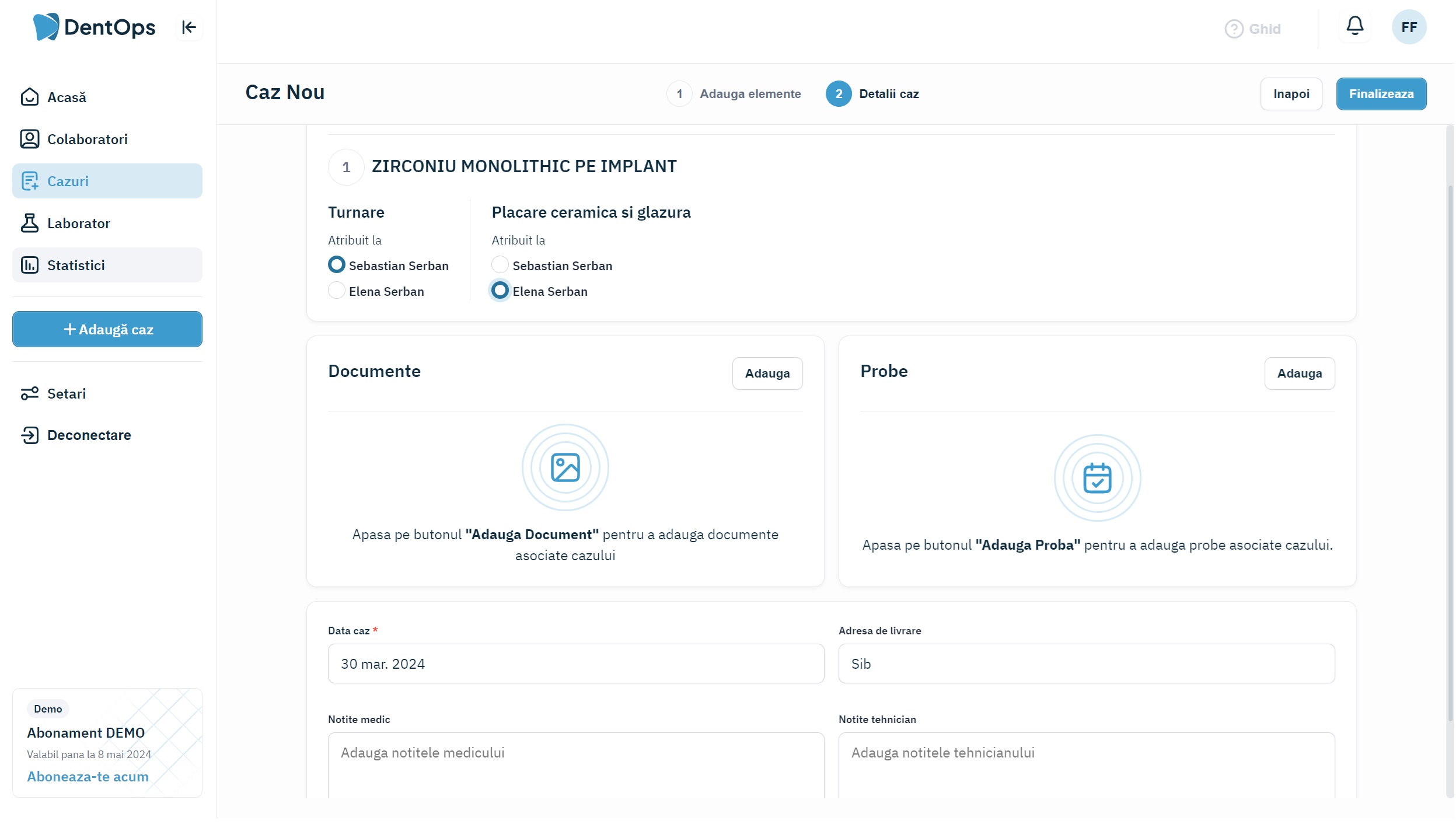The image size is (1456, 824).
Task: Click the image placeholder icon in Documente
Action: click(565, 468)
